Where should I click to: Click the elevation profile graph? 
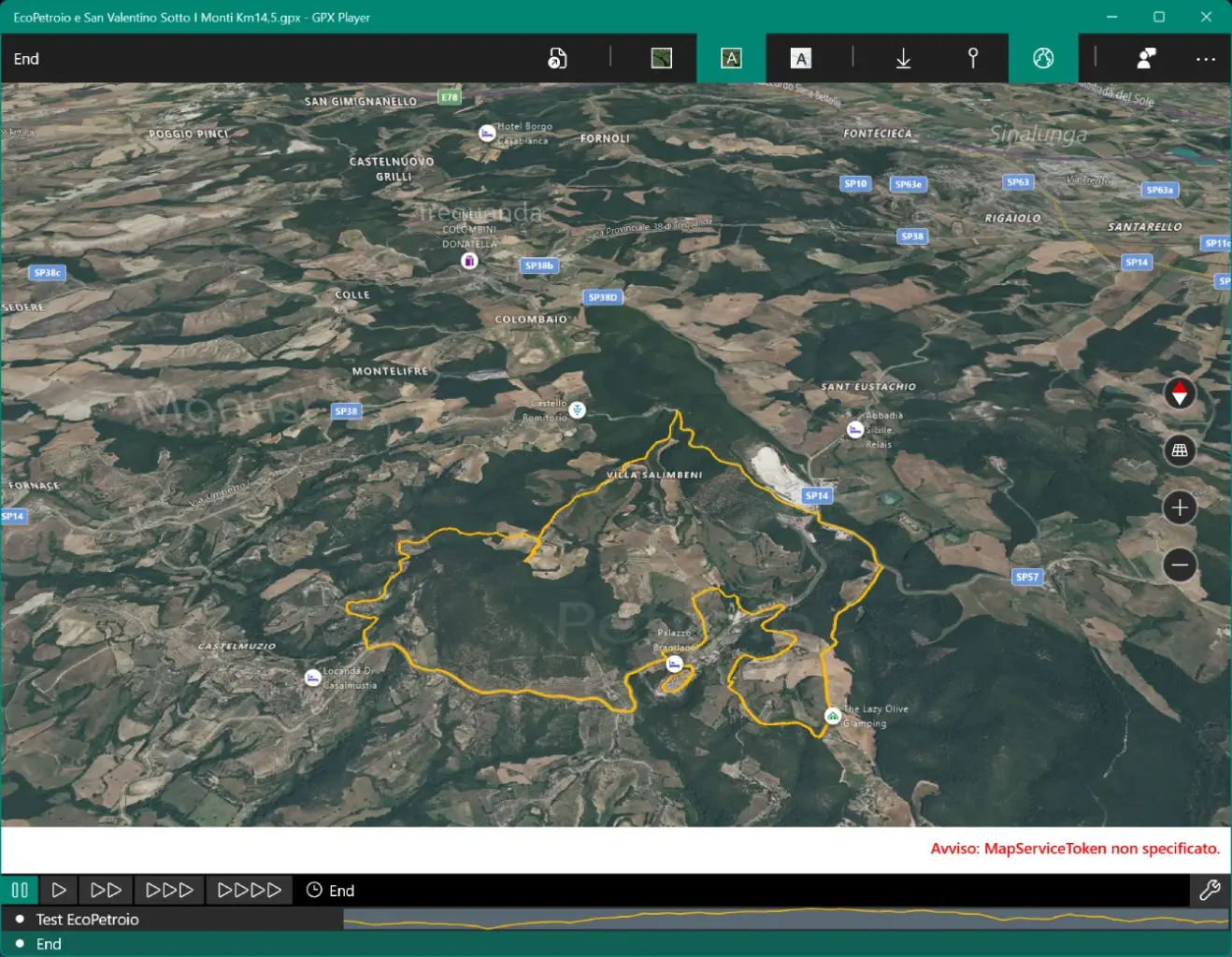tap(786, 920)
